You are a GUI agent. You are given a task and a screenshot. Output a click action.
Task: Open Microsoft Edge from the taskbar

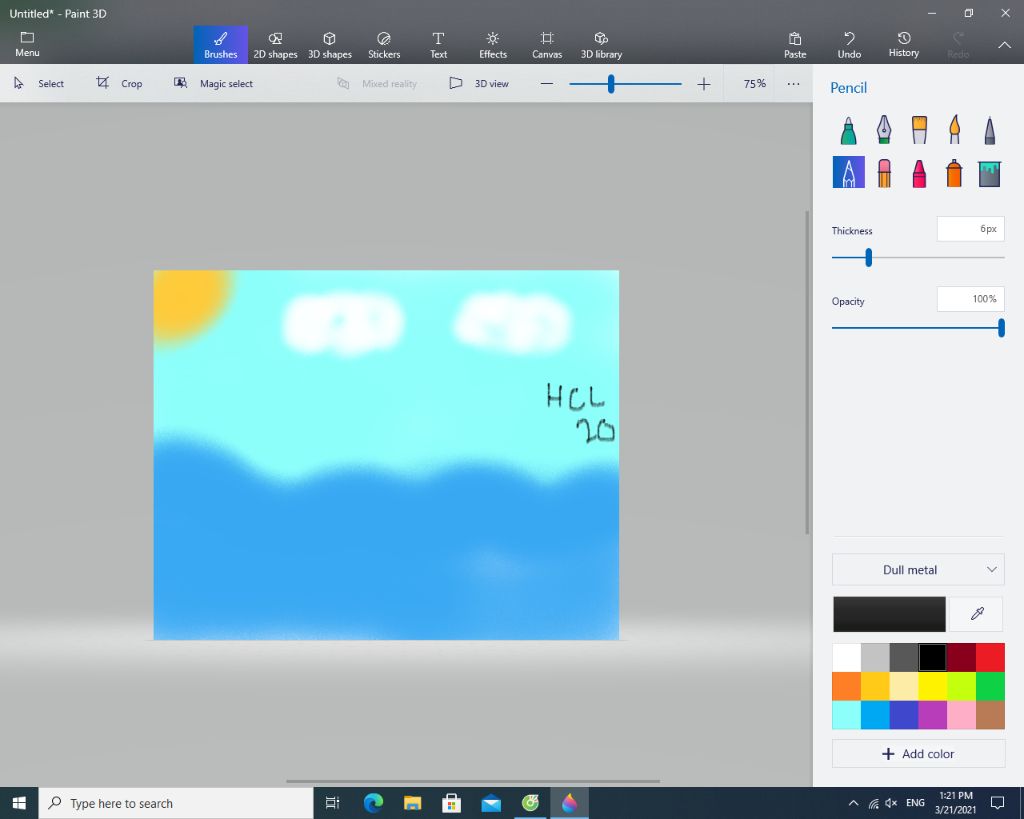[x=373, y=803]
